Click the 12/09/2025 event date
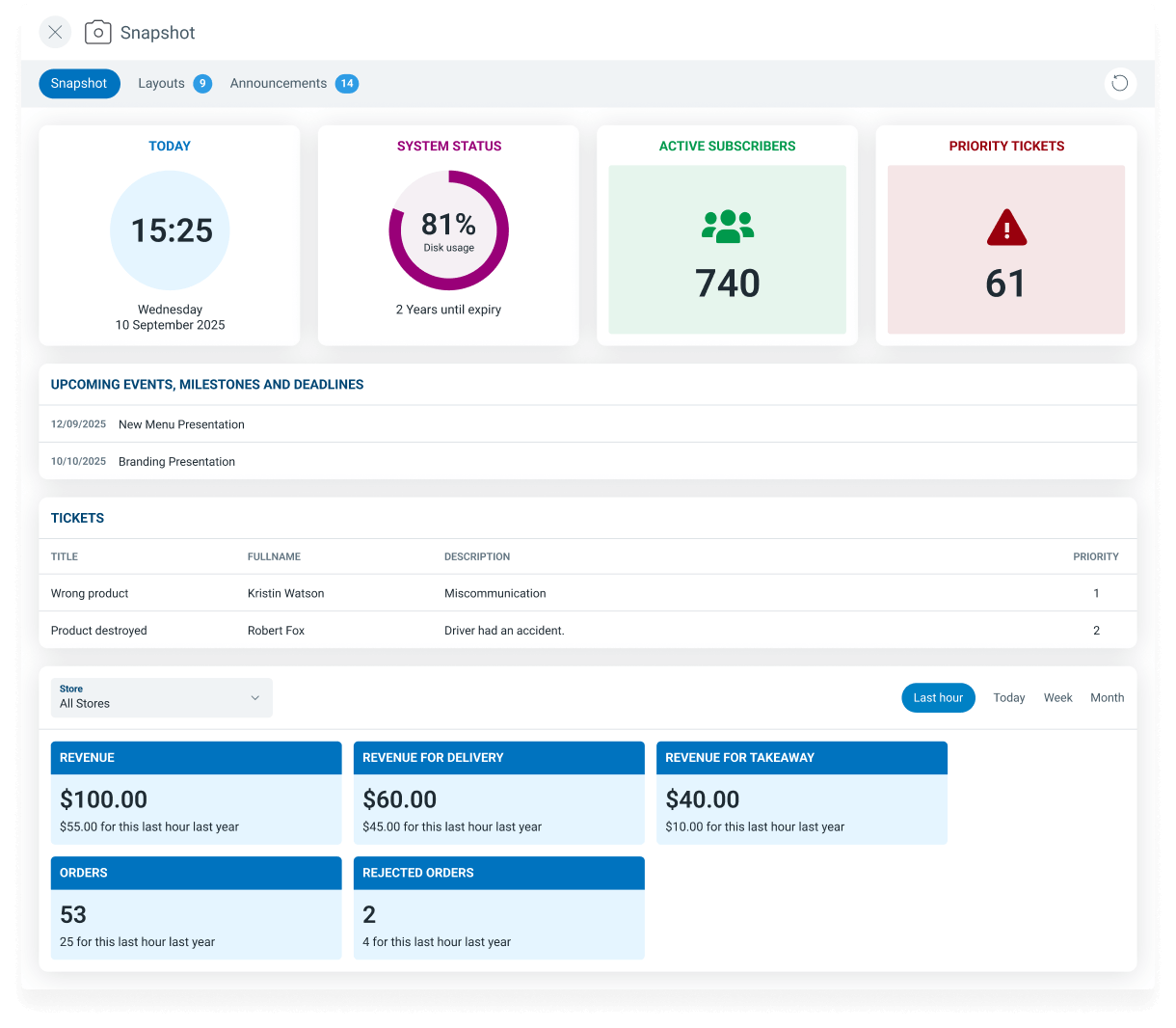The height and width of the screenshot is (1028, 1176). (x=78, y=424)
